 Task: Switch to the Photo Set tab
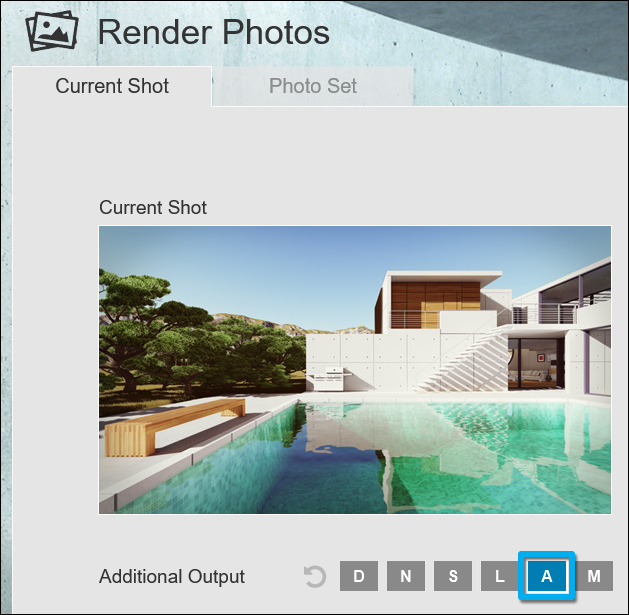coord(313,86)
